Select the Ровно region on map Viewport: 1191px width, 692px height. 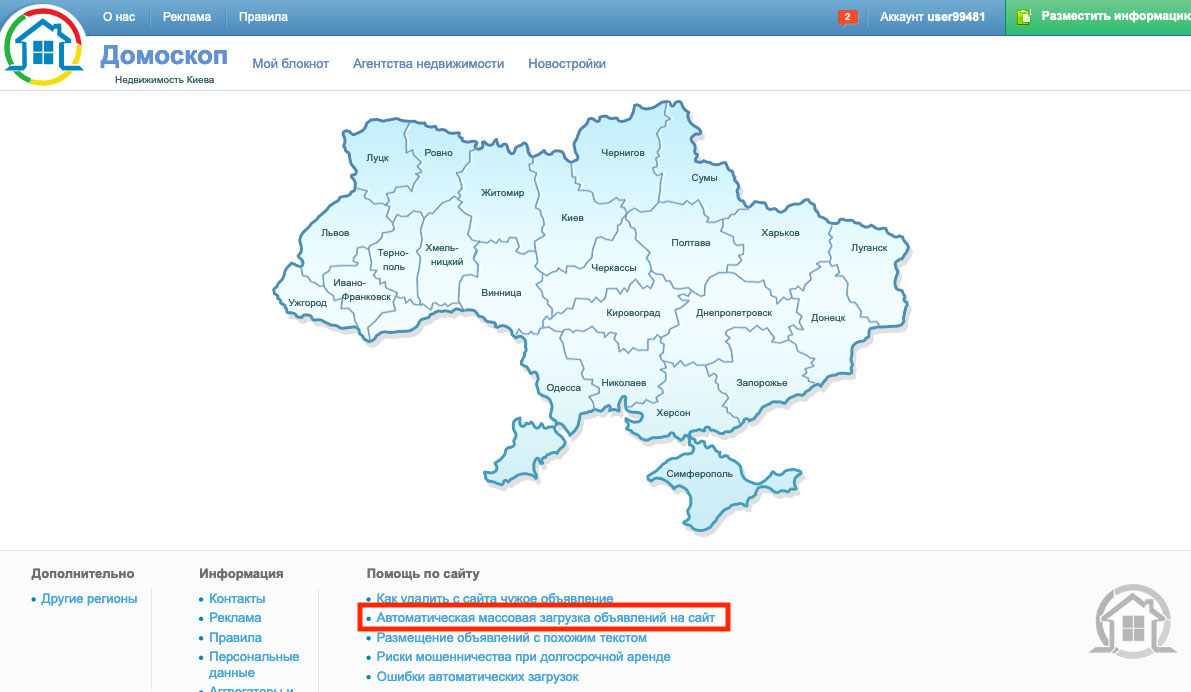pos(438,153)
